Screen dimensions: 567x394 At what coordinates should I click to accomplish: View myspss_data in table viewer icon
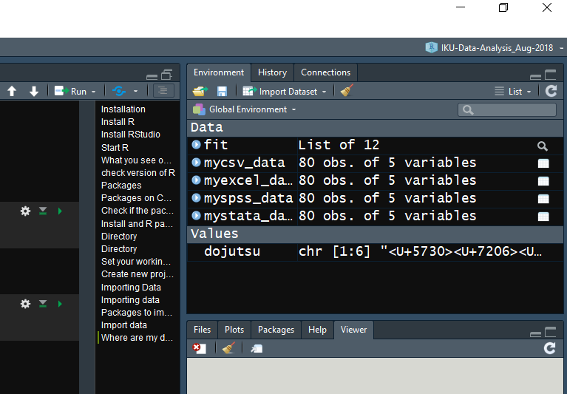543,199
